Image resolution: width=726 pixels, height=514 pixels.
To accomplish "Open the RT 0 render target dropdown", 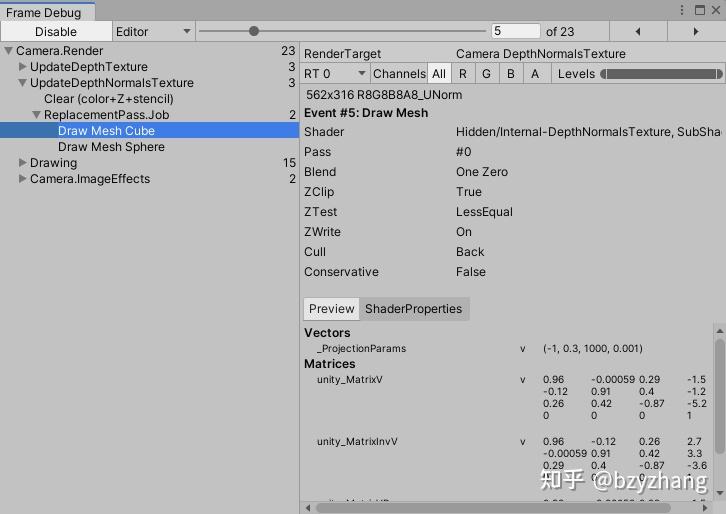I will click(x=336, y=74).
